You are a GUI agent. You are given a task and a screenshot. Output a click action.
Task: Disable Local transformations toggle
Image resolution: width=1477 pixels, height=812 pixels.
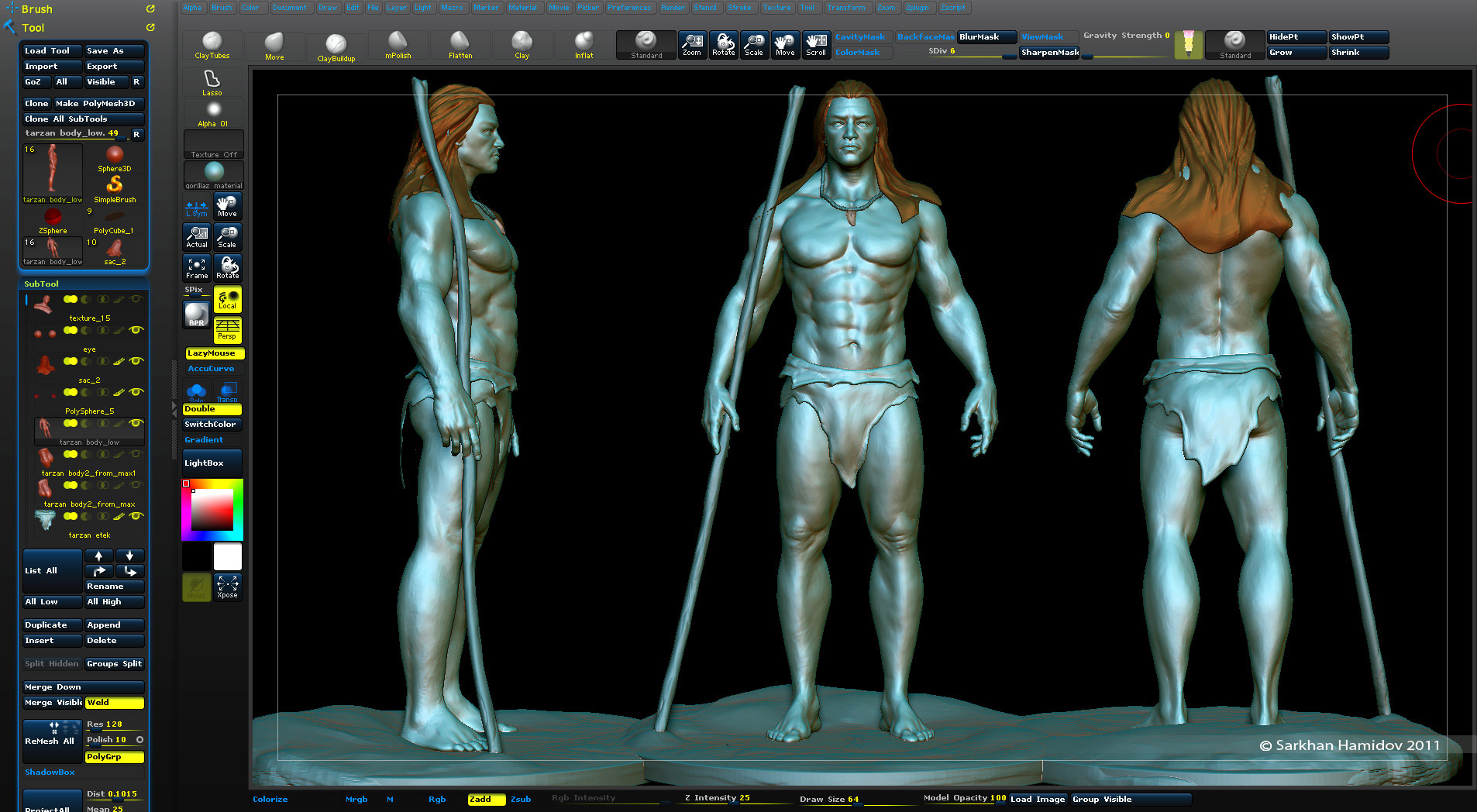[228, 300]
